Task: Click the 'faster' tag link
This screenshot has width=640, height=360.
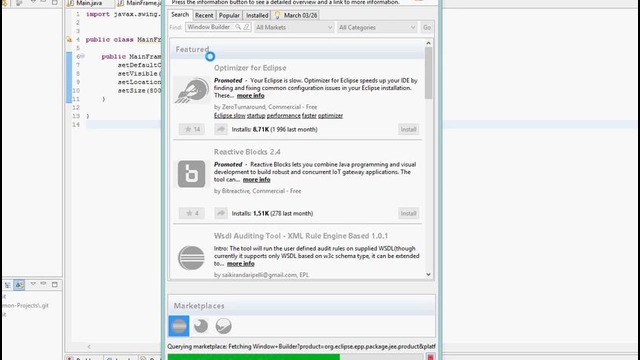Action: click(309, 116)
